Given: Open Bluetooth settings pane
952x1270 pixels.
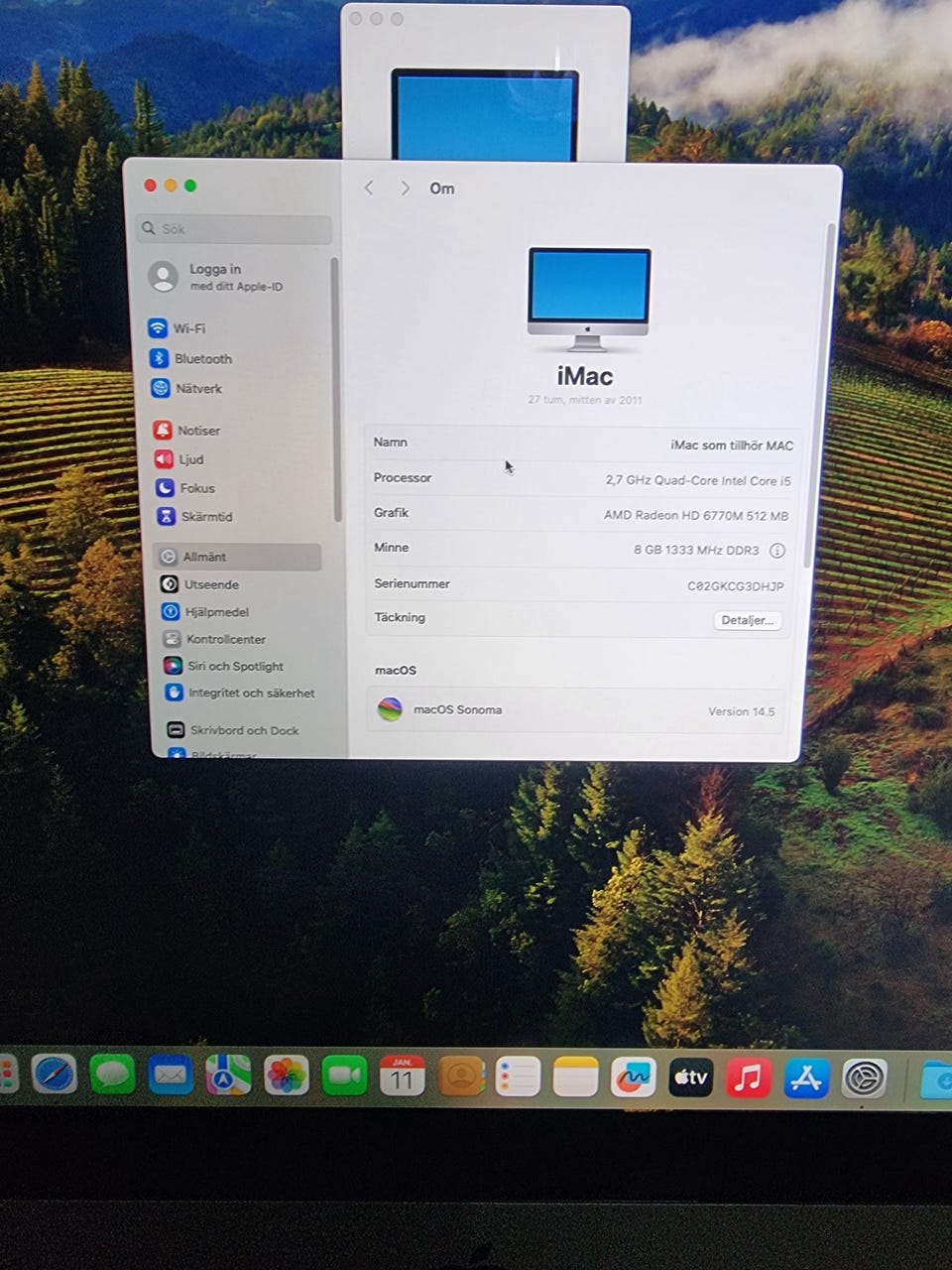Looking at the screenshot, I should coord(191,358).
